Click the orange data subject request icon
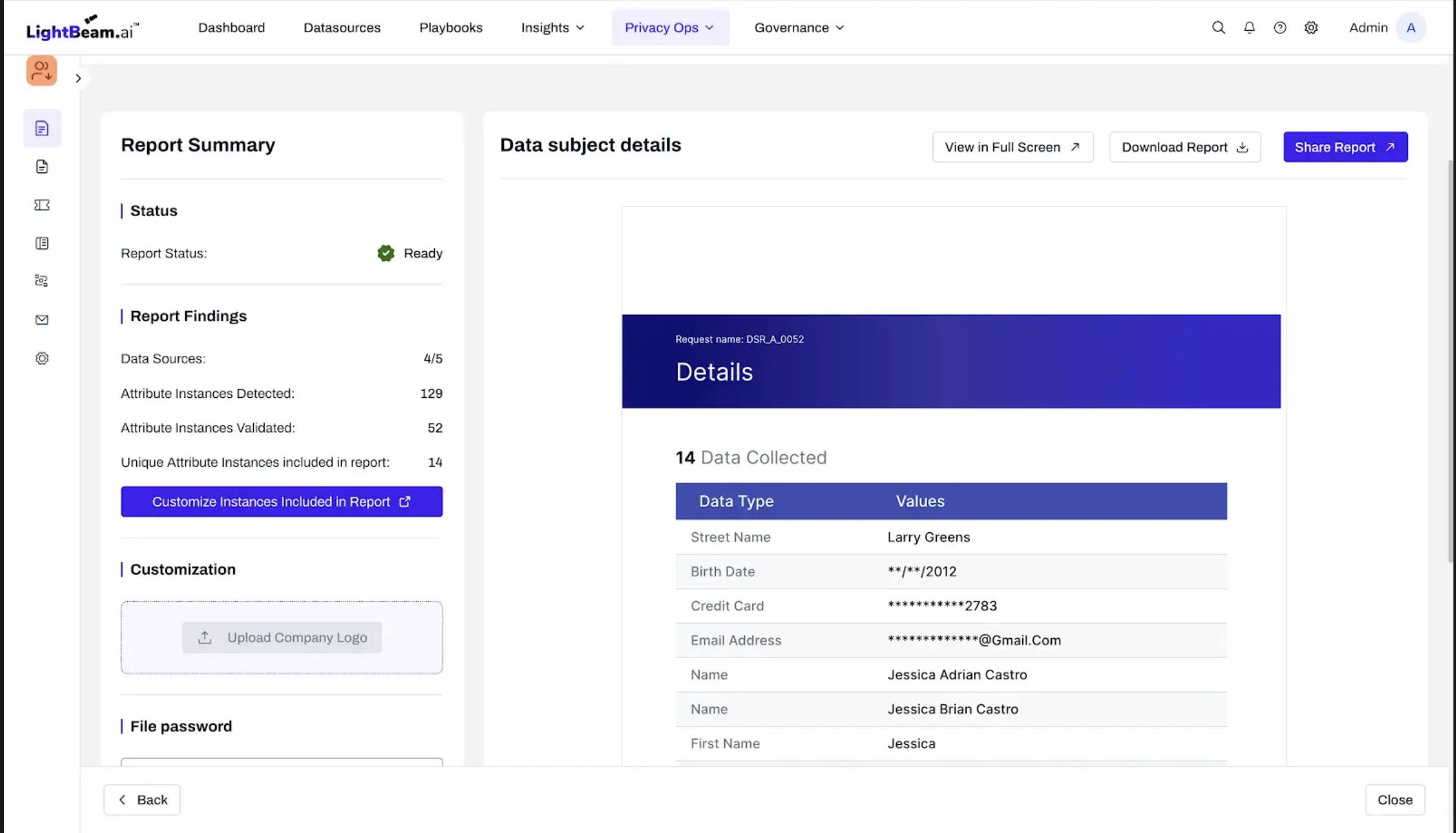Image resolution: width=1456 pixels, height=833 pixels. [42, 71]
